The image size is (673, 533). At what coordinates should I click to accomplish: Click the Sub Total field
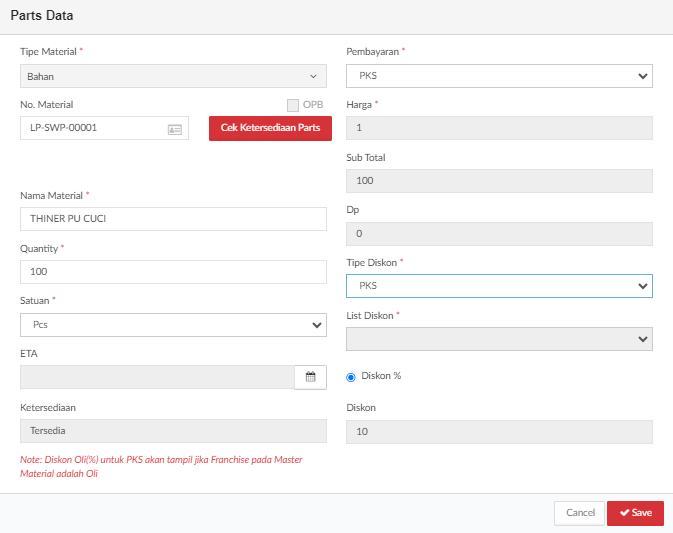click(x=499, y=181)
